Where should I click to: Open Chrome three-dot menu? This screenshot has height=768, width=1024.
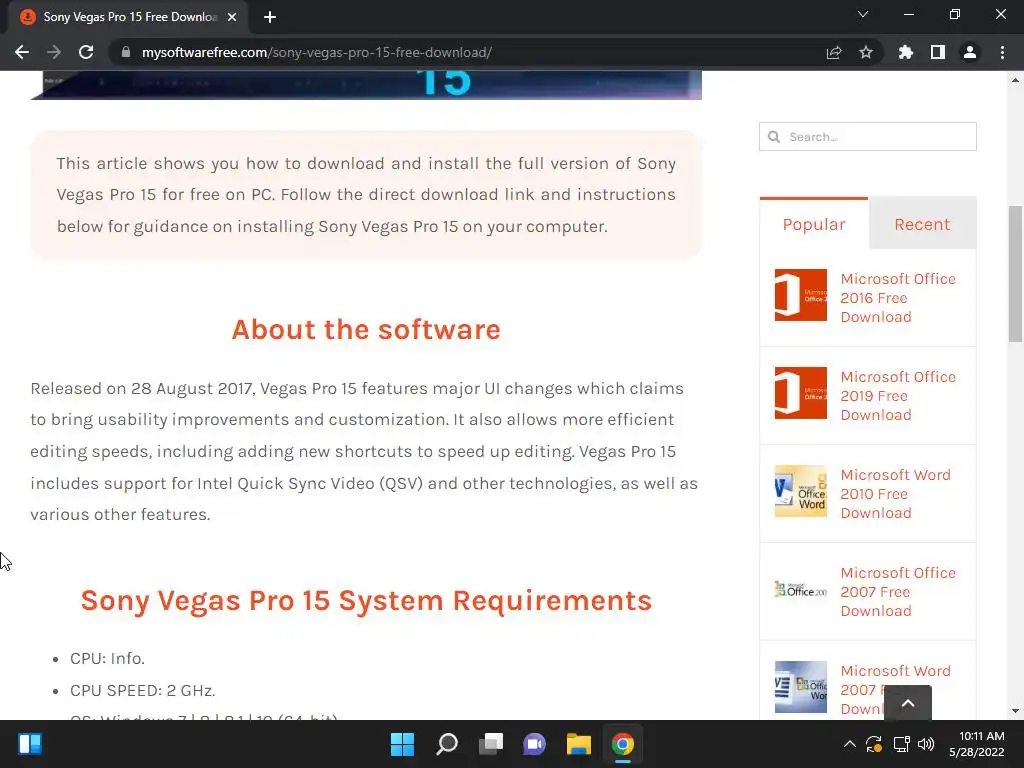tap(1002, 52)
